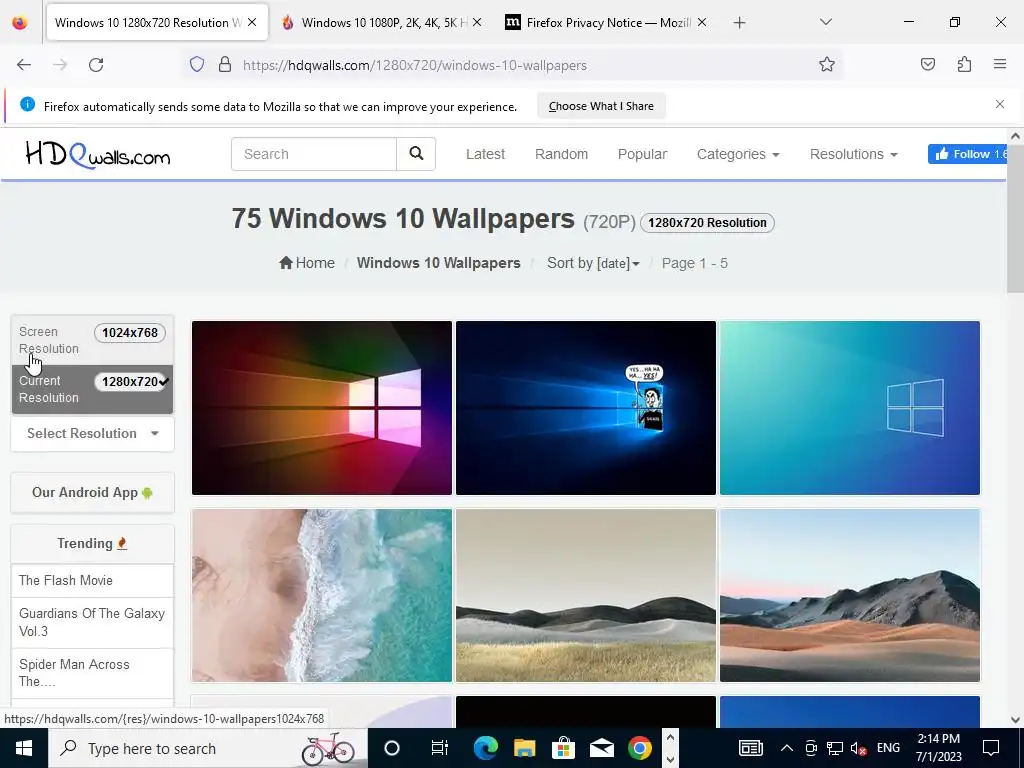Image resolution: width=1024 pixels, height=768 pixels.
Task: Close the Firefox Privacy Notice tab
Action: (702, 22)
